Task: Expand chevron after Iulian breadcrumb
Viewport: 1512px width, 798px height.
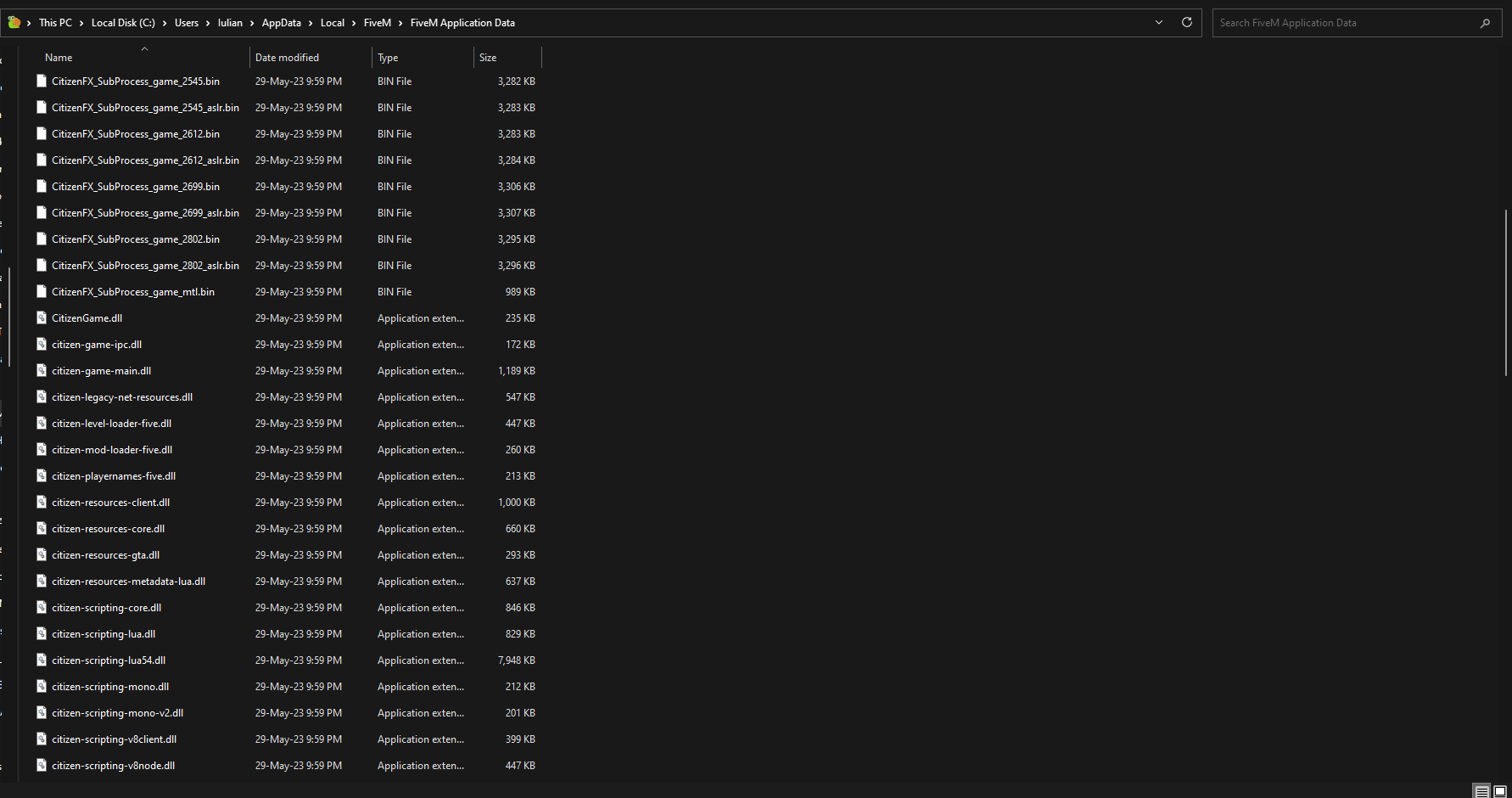Action: click(252, 23)
